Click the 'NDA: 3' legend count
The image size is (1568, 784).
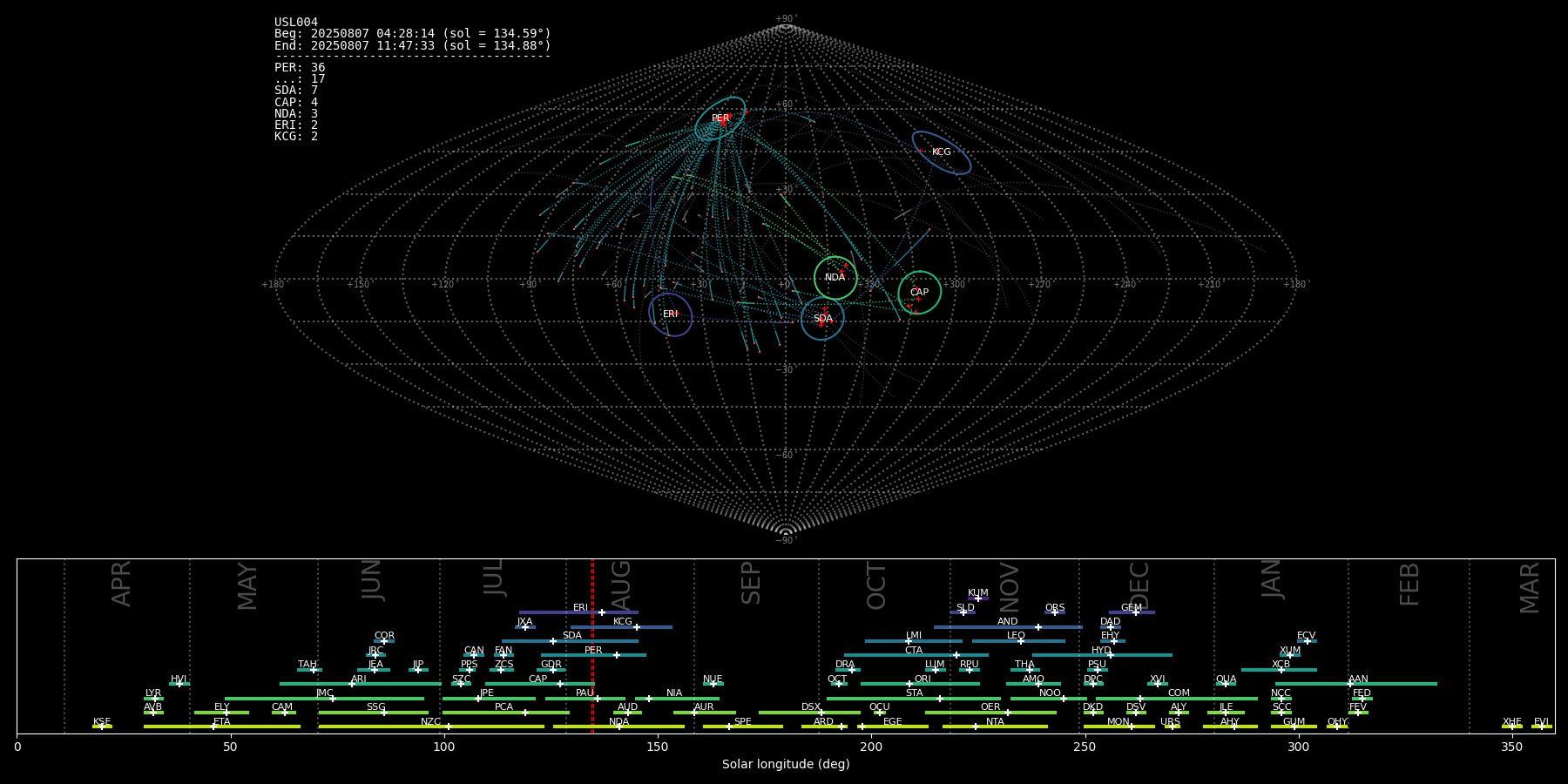click(x=296, y=114)
